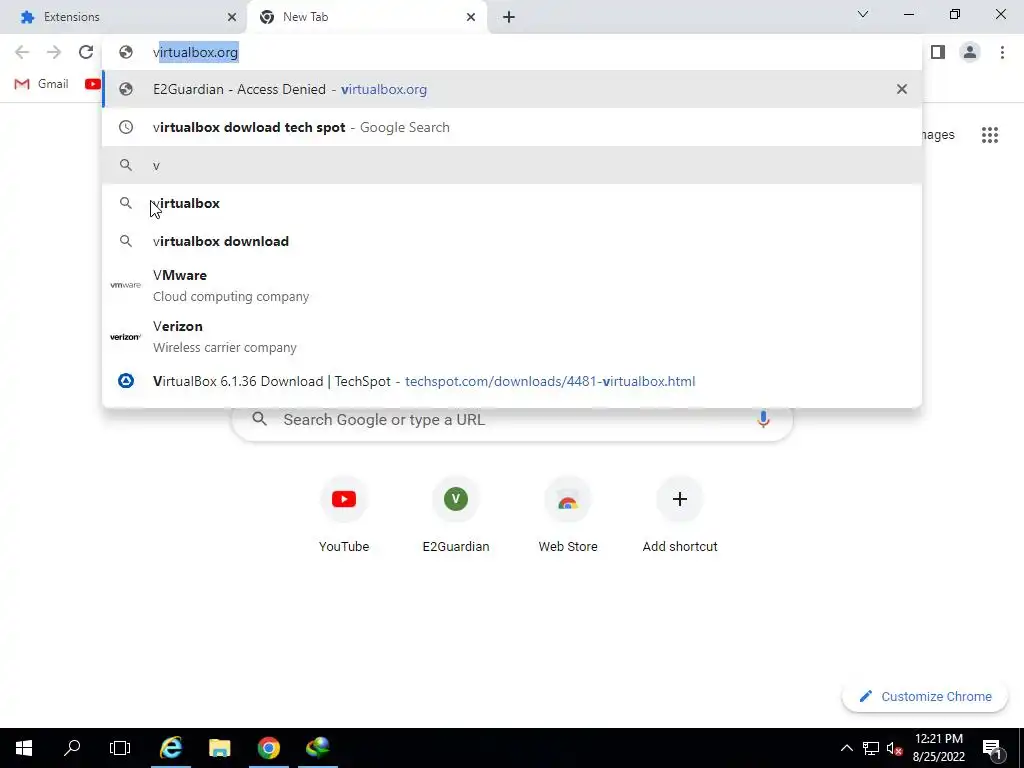Image resolution: width=1024 pixels, height=768 pixels.
Task: Close the New Tab tab
Action: [x=471, y=17]
